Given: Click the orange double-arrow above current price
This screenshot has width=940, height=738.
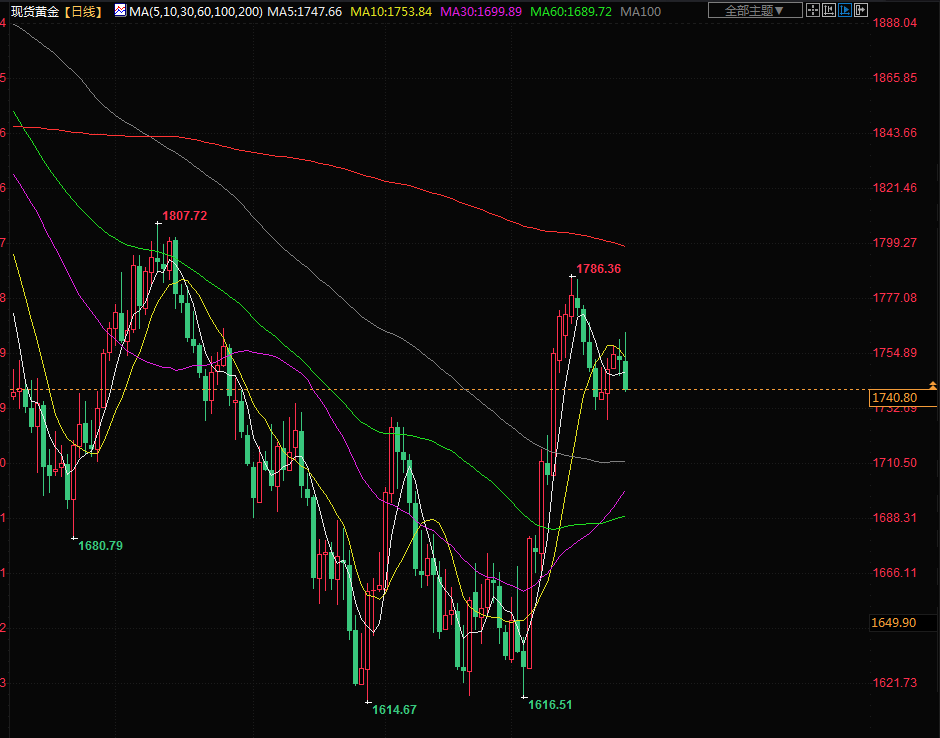Looking at the screenshot, I should 933,385.
